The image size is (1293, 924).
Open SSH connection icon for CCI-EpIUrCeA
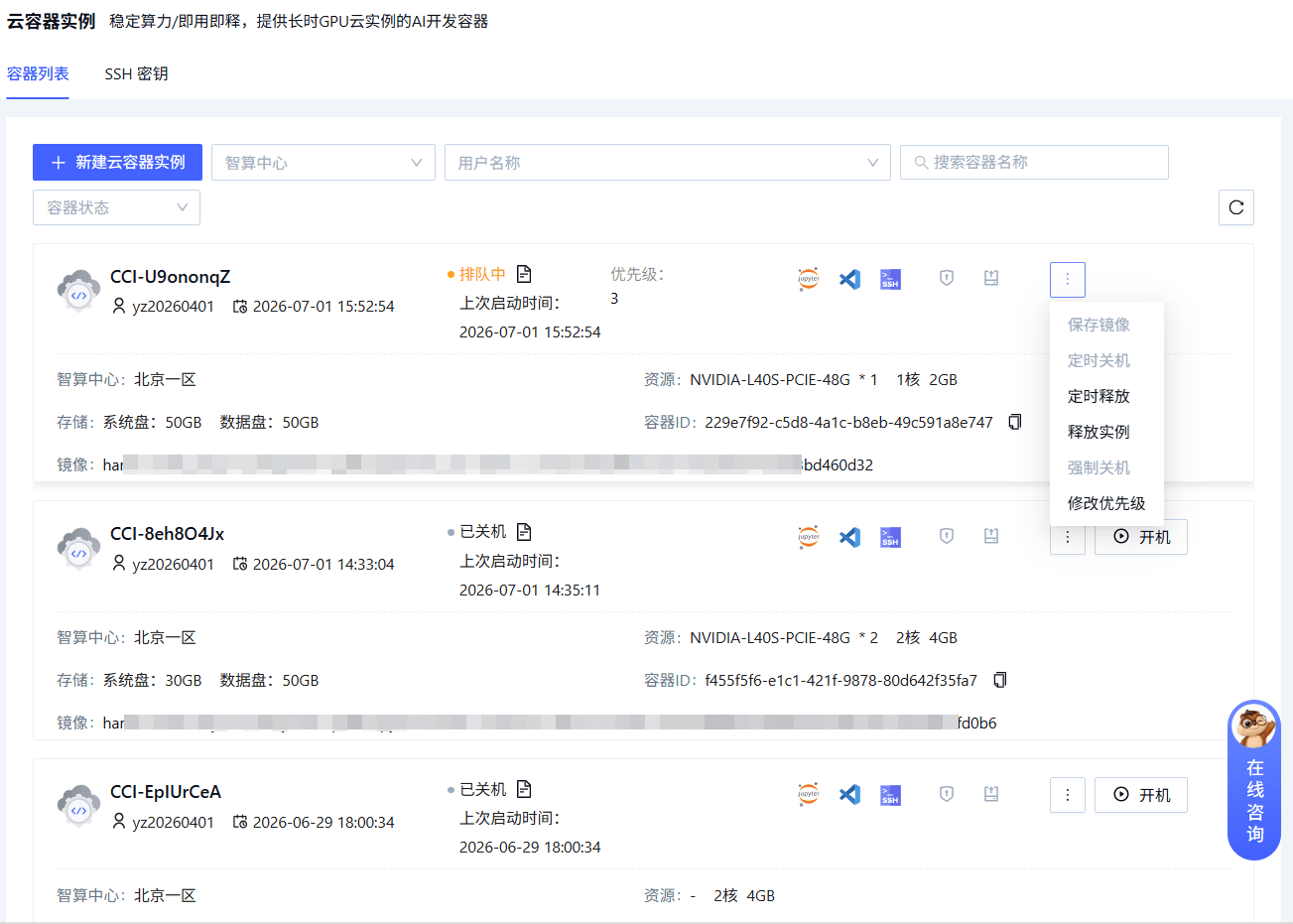pos(890,795)
